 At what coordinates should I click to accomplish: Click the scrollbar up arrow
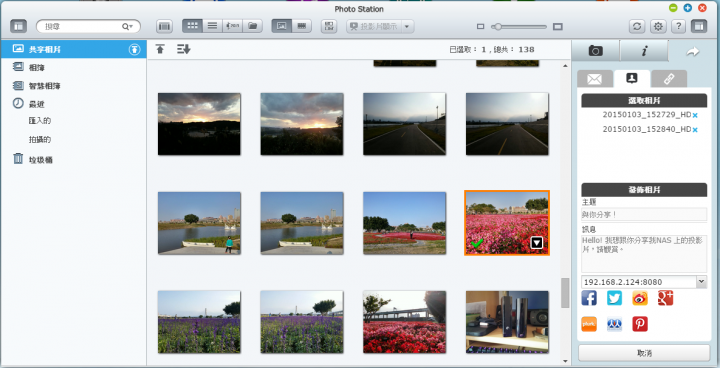coord(565,66)
